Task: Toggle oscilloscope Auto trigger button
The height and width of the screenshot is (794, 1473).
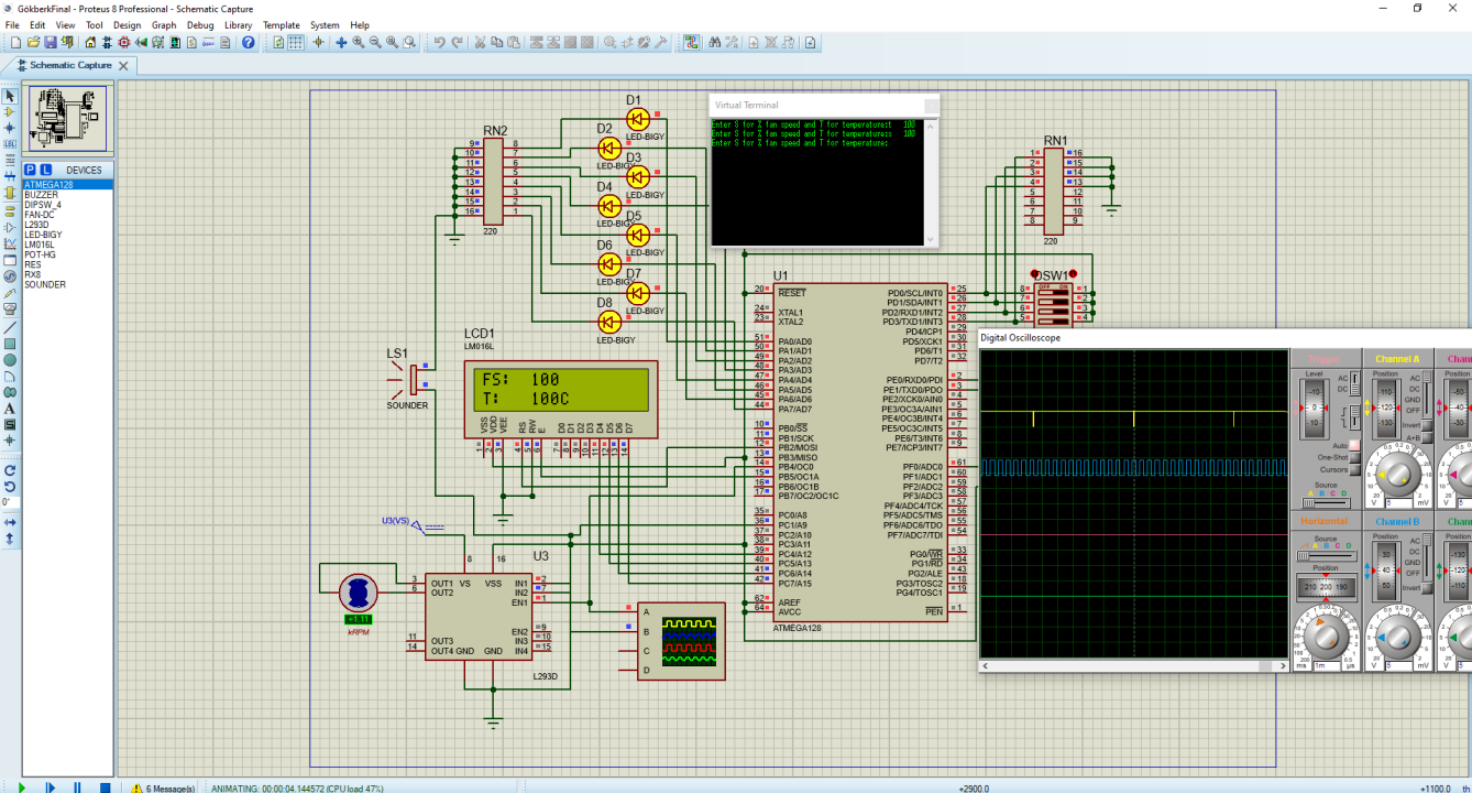Action: tap(1353, 445)
